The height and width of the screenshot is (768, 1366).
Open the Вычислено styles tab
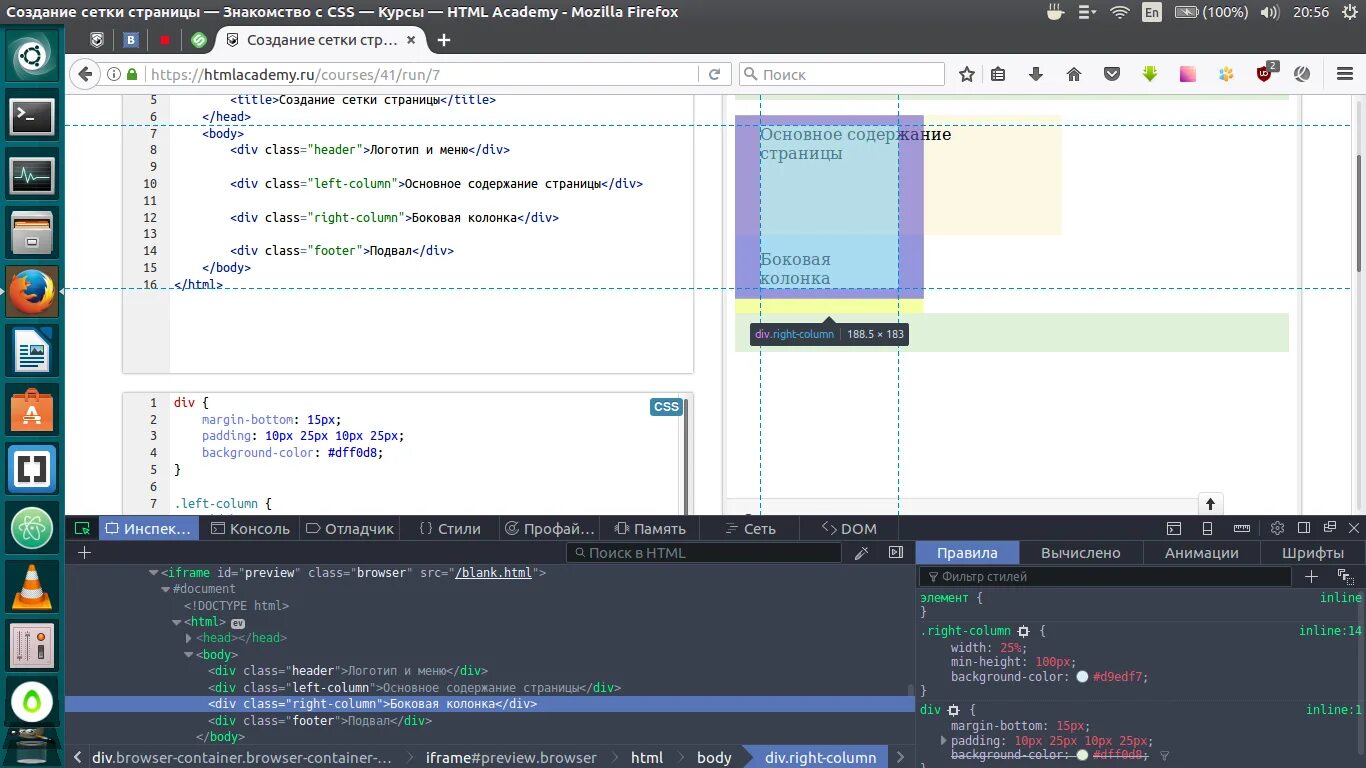point(1080,553)
